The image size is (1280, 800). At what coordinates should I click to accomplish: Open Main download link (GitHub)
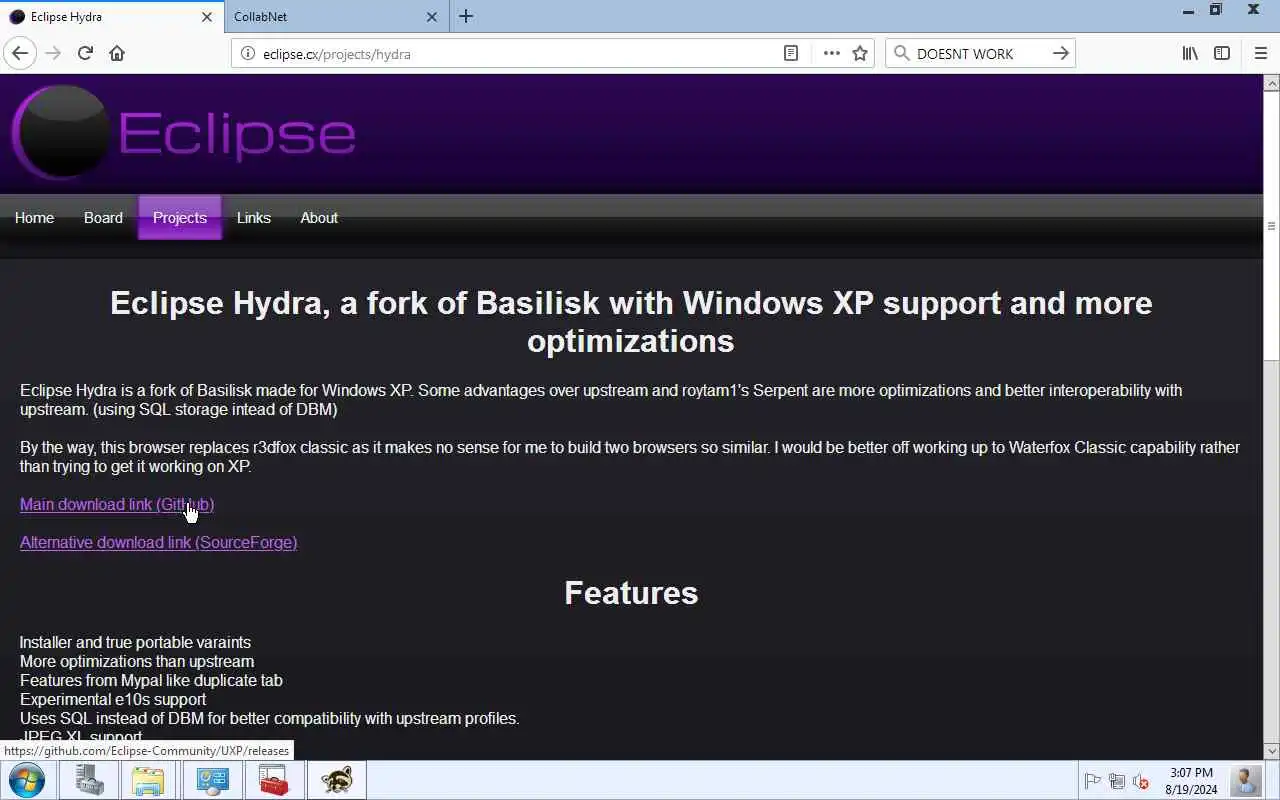coord(117,504)
